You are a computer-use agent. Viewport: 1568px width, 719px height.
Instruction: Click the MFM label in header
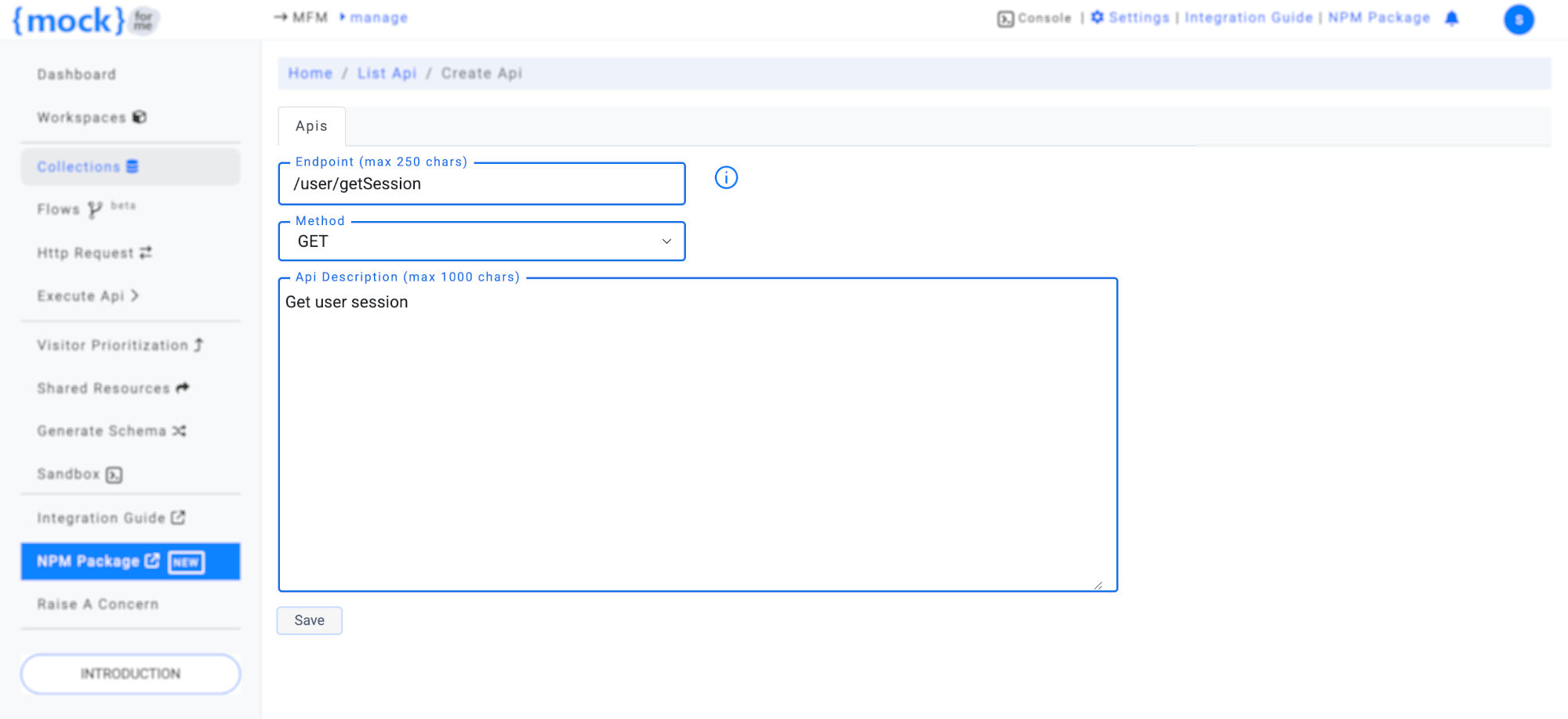click(x=310, y=17)
